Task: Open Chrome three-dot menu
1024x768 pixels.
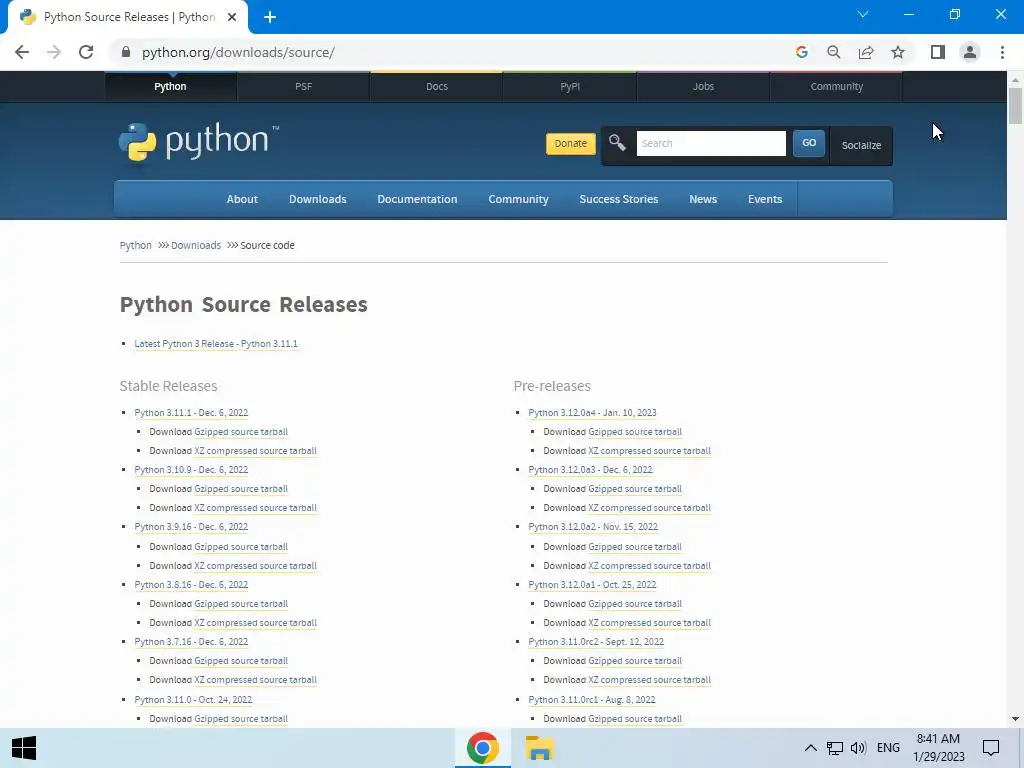Action: (x=1002, y=52)
